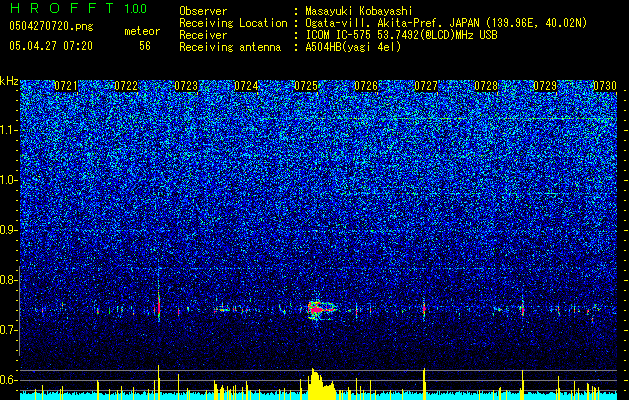629x400 pixels.
Task: Click receiver ICOM IC-575 frequency text
Action: tap(401, 35)
